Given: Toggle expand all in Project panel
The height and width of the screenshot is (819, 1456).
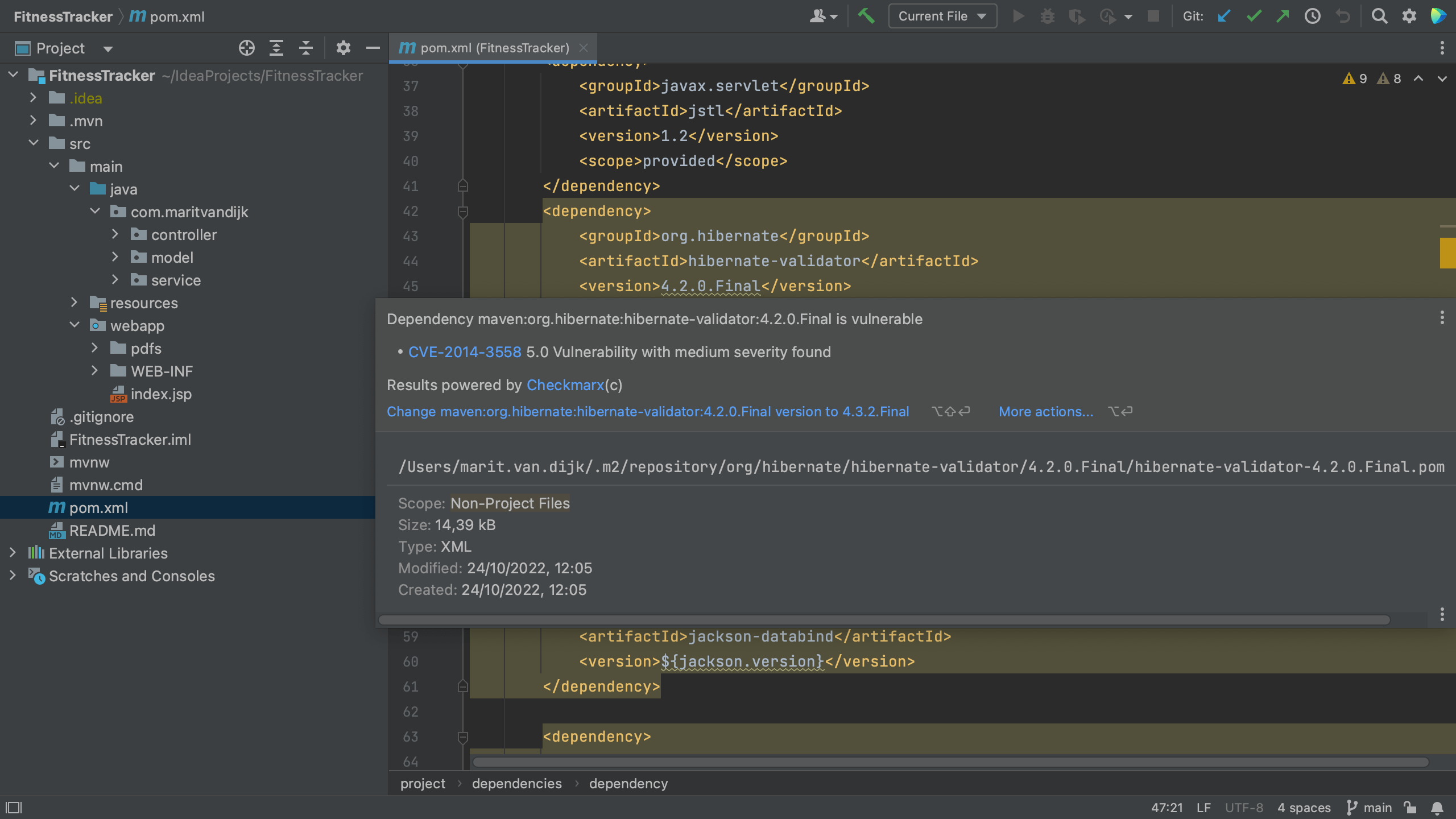Looking at the screenshot, I should (276, 48).
